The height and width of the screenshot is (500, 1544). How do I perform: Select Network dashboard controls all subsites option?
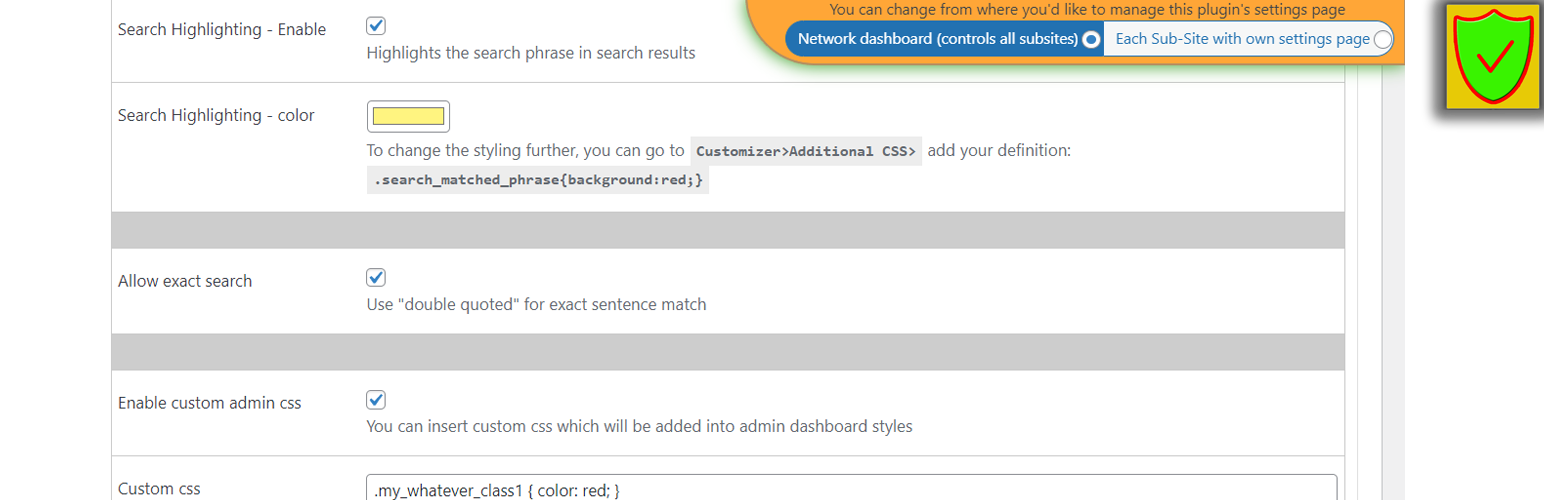[x=1091, y=39]
